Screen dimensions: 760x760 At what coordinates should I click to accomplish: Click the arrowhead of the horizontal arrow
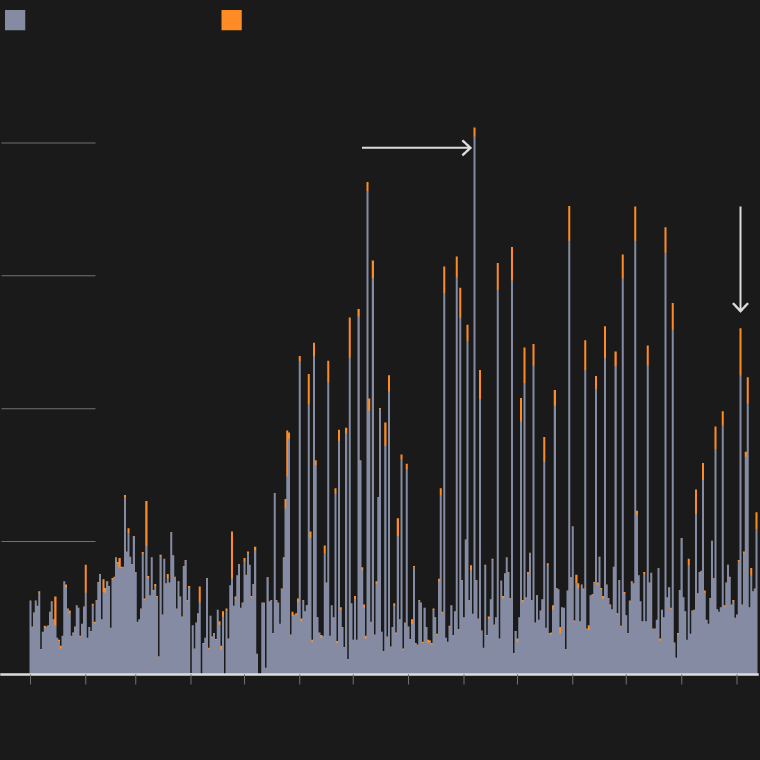467,148
